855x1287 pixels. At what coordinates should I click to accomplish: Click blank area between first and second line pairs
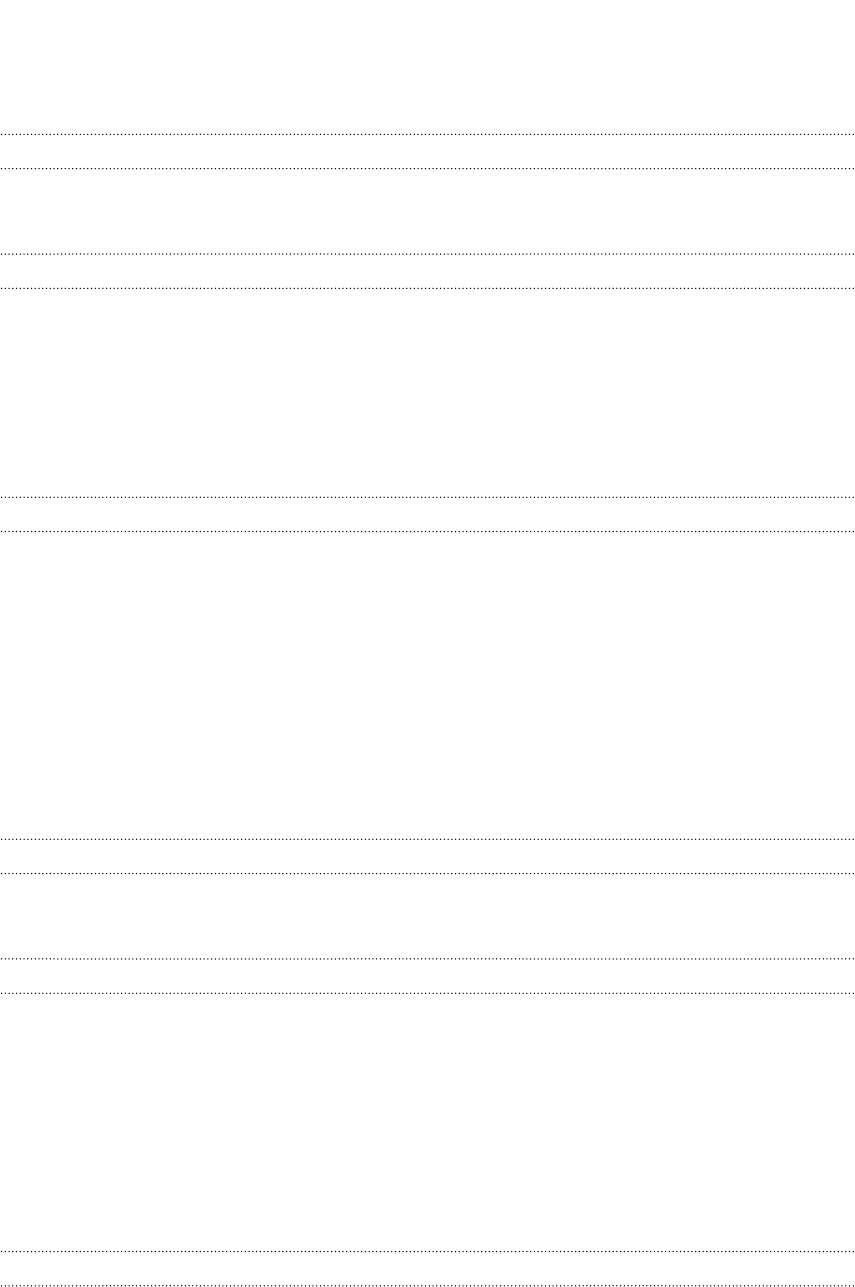coord(427,211)
